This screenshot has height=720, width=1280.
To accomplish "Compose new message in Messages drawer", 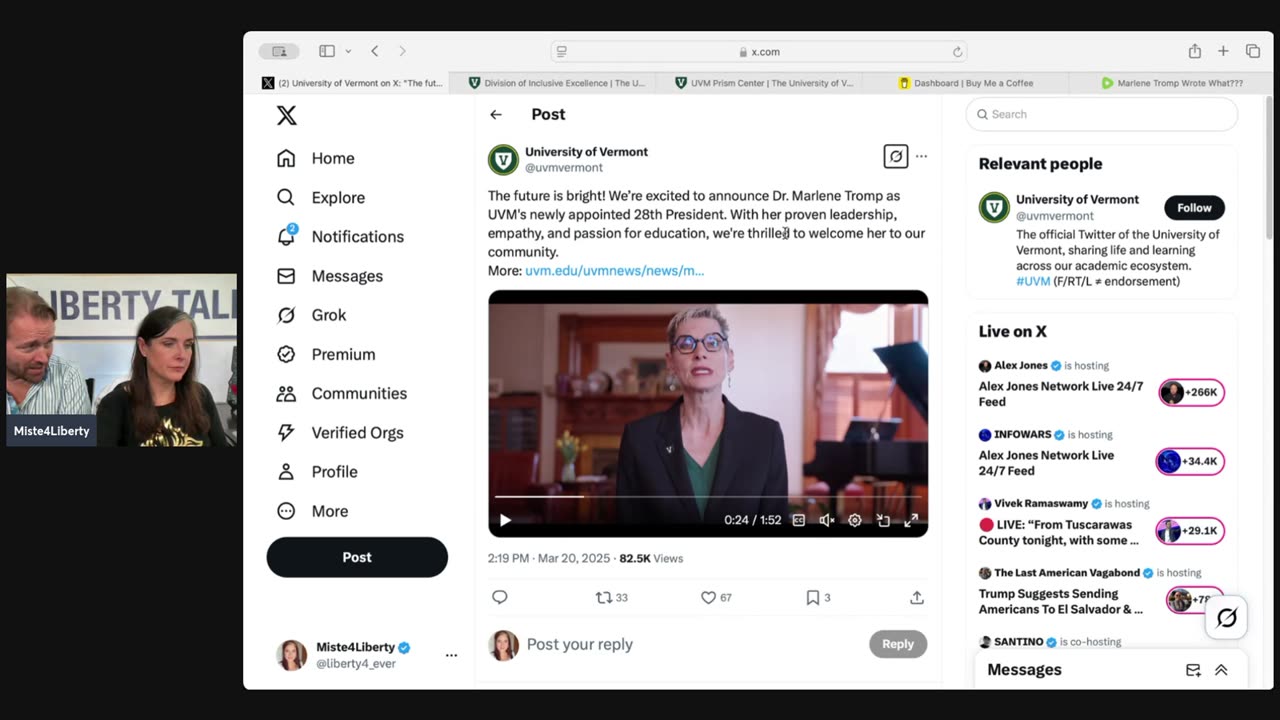I will (1193, 670).
